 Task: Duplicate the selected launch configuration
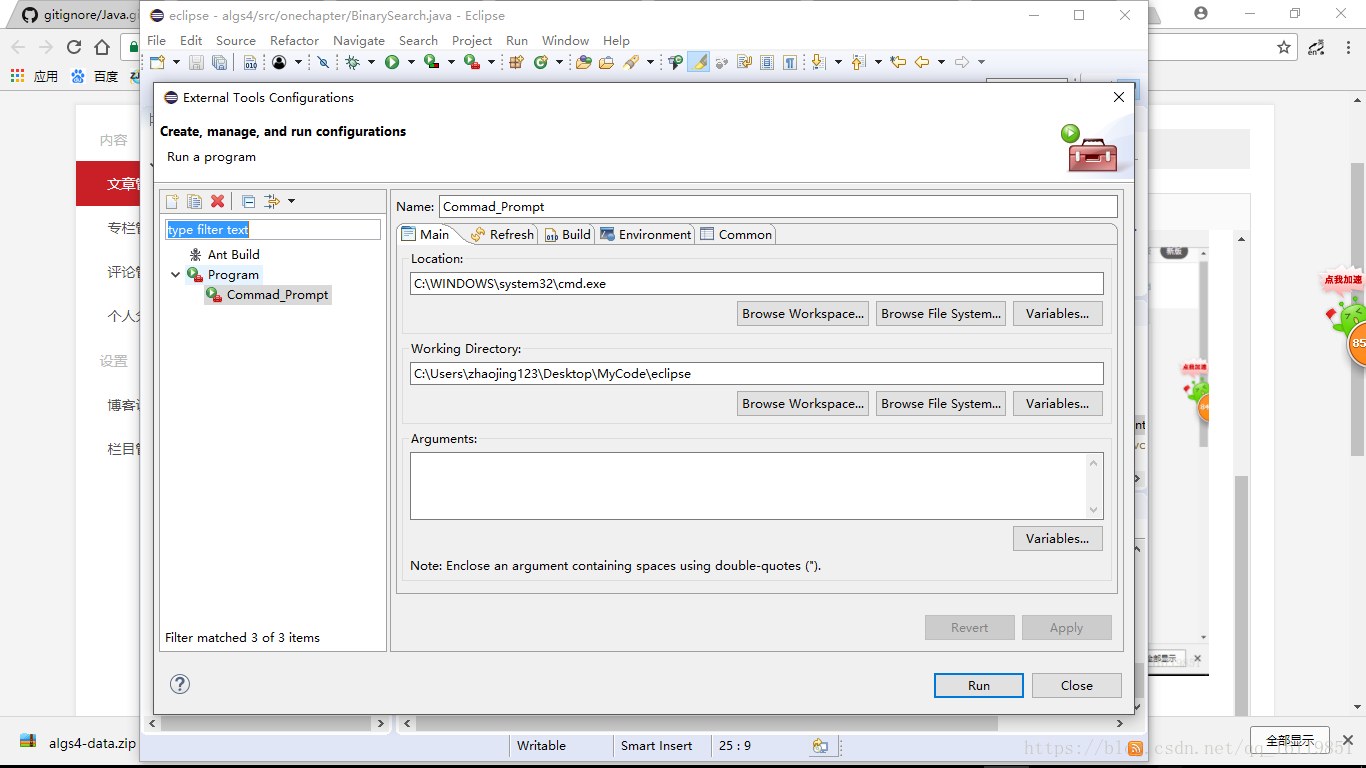click(194, 201)
